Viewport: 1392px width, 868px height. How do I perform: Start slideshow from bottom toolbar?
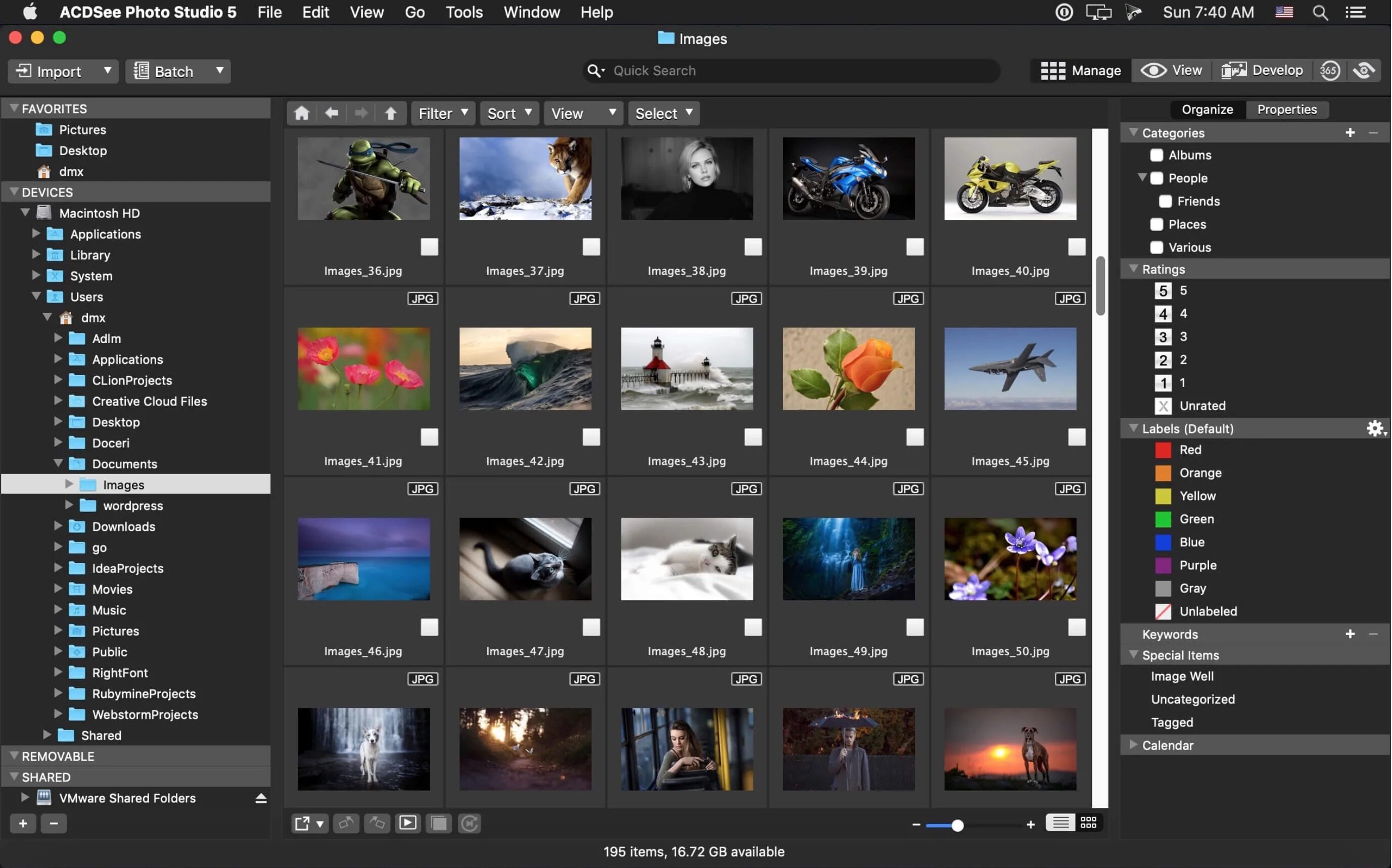point(408,823)
